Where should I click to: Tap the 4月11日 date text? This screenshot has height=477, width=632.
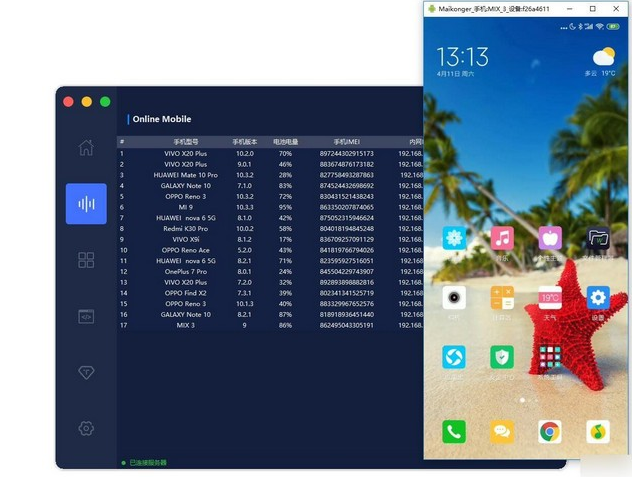(455, 74)
